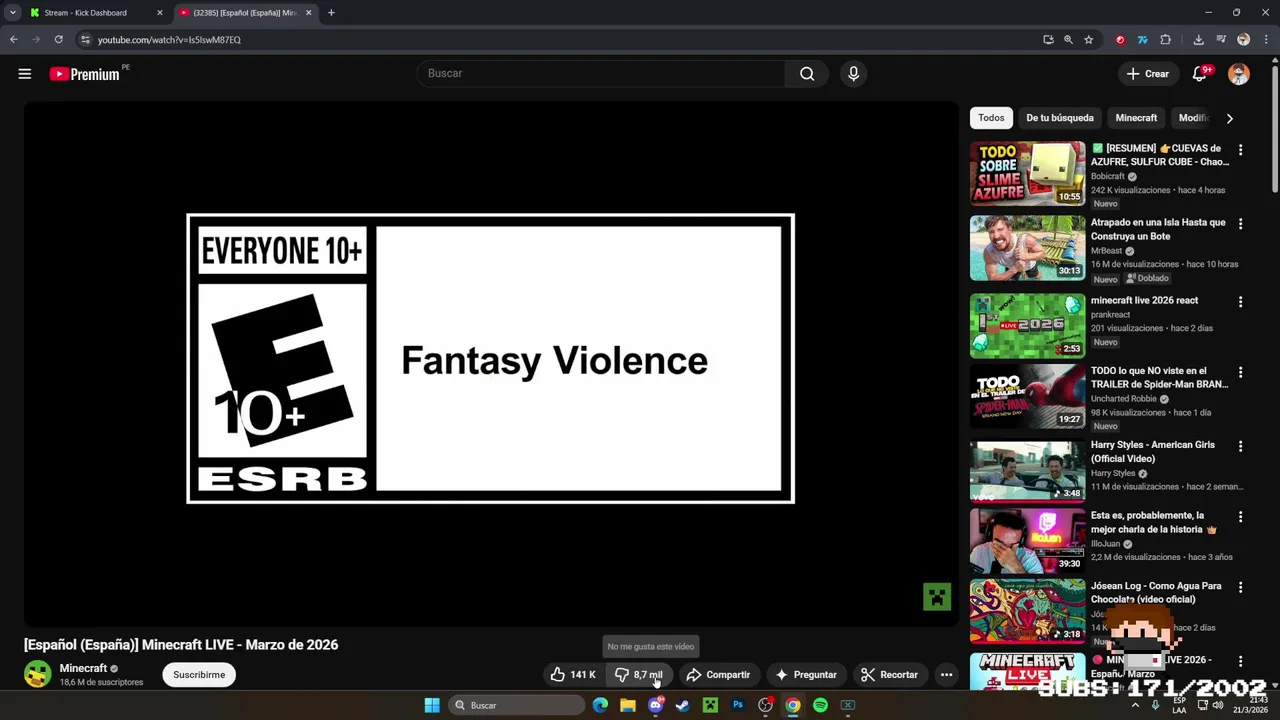Open the notifications bell

1200,74
